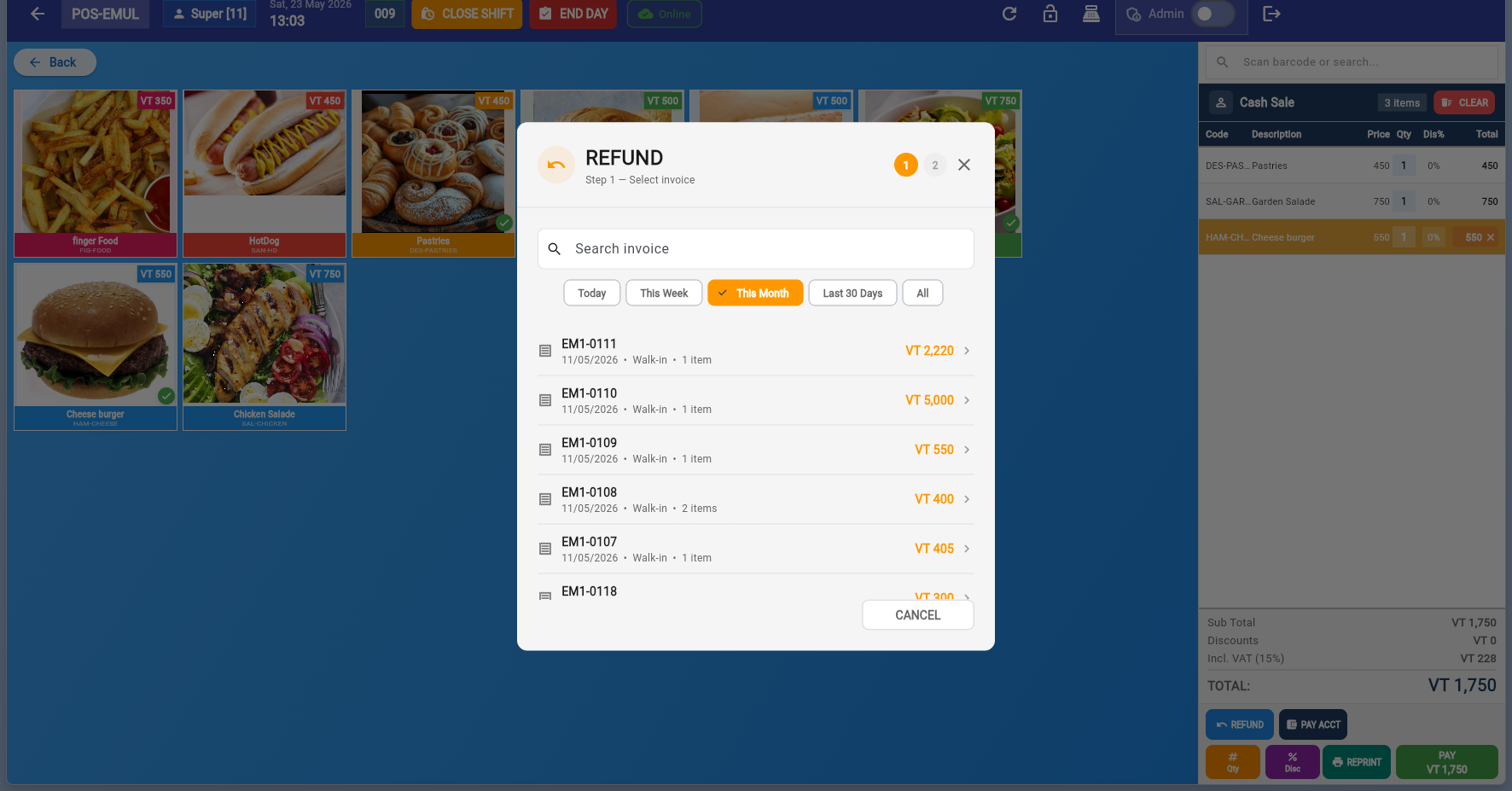Click receipt icon beside EM1-0111
Viewport: 1512px width, 791px height.
point(545,351)
